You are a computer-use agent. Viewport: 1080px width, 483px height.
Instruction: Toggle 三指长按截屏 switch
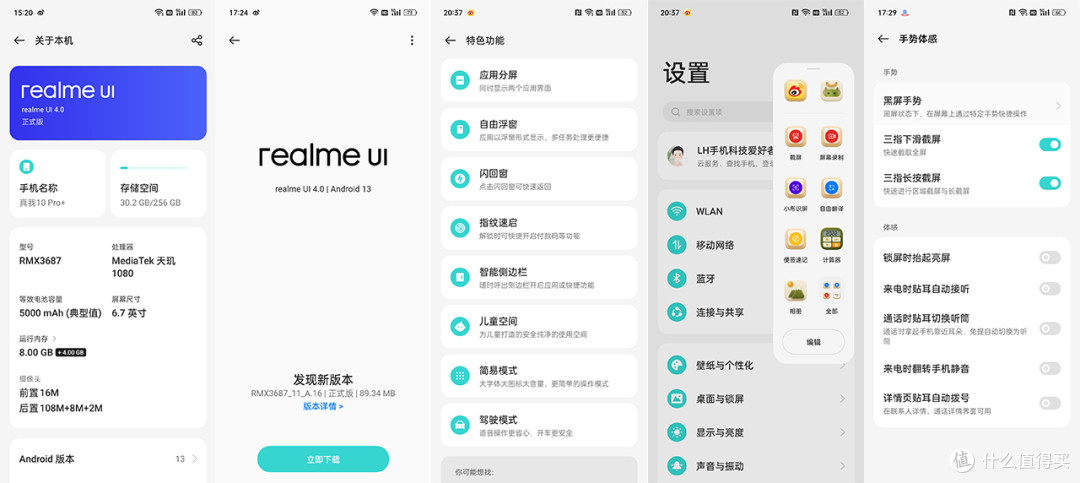point(1050,183)
